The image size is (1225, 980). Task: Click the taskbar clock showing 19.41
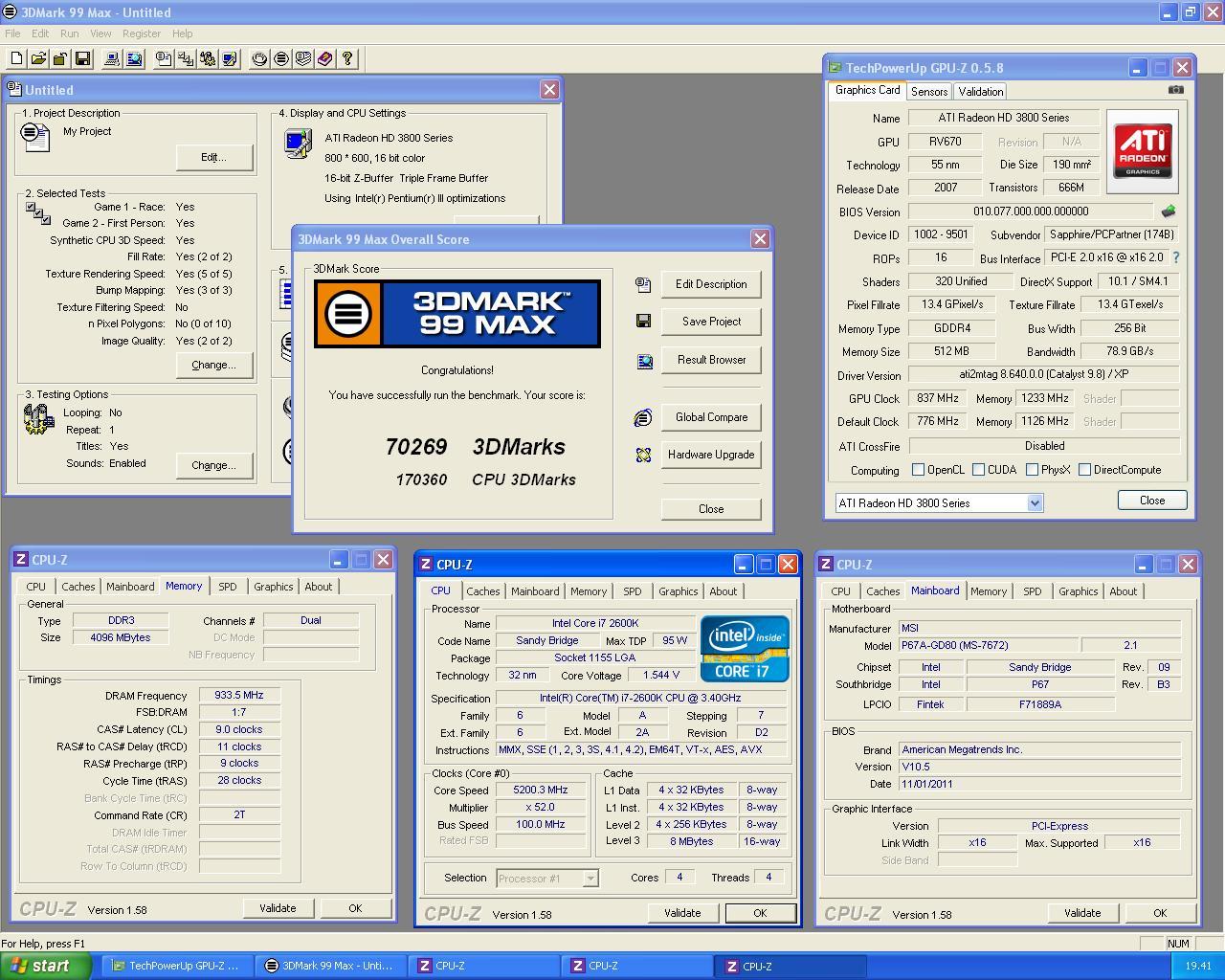(x=1198, y=967)
